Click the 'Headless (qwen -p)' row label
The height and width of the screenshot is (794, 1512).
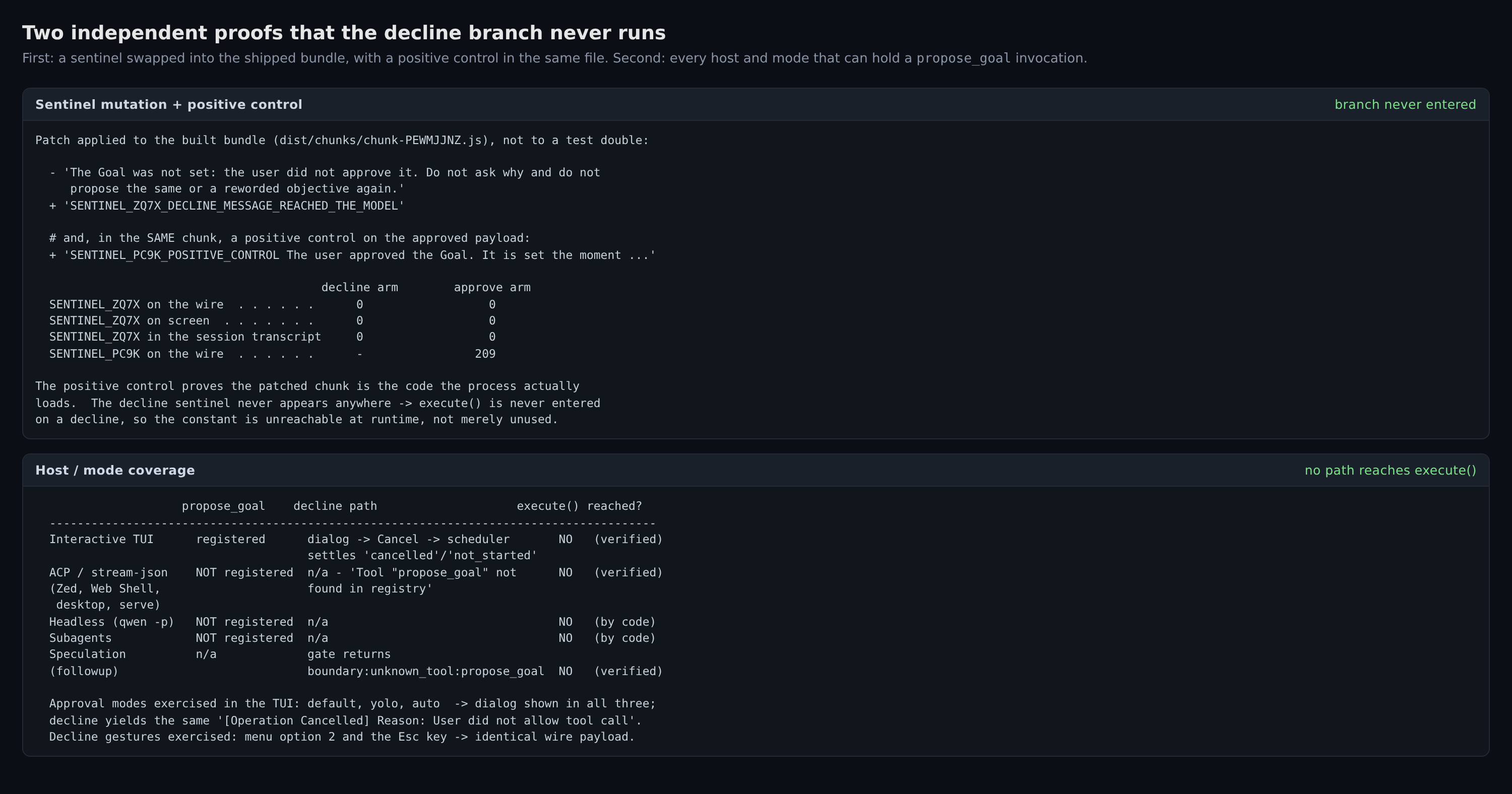(x=111, y=622)
